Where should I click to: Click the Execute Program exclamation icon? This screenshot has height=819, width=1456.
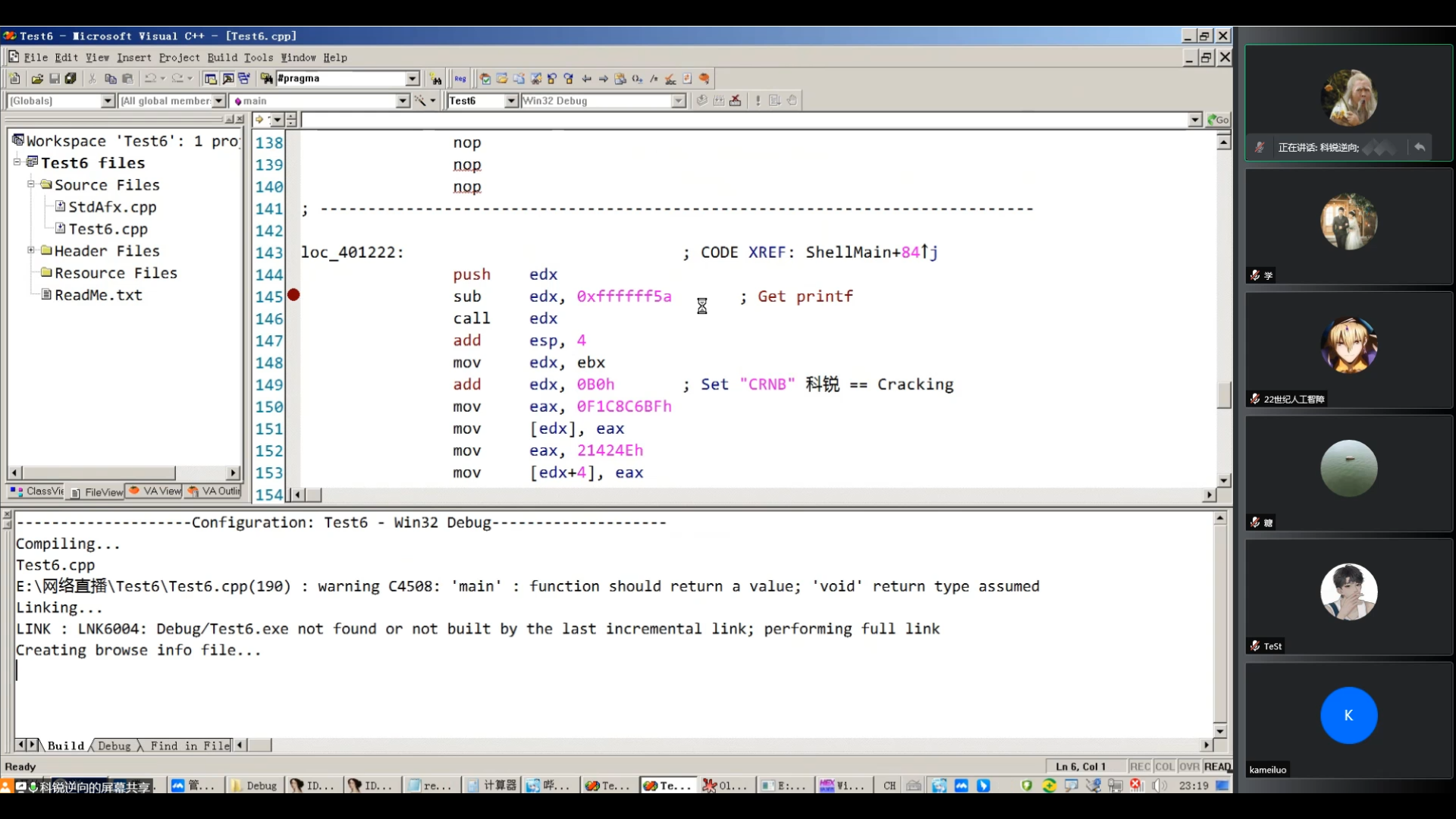pos(758,101)
